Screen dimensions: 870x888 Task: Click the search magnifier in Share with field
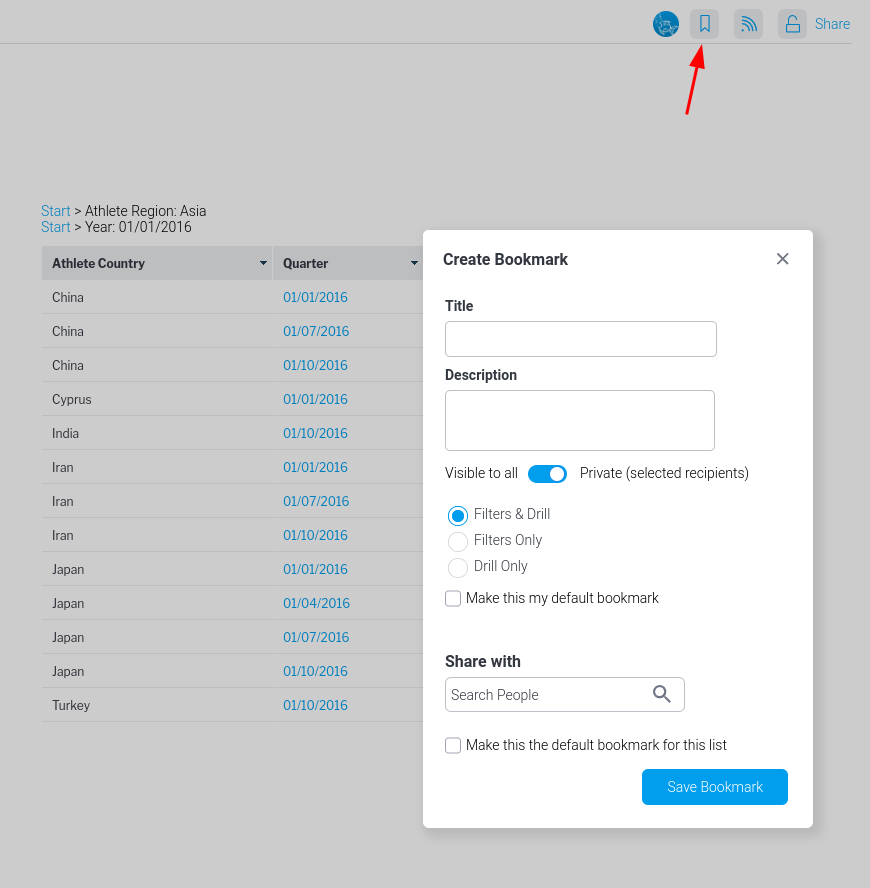click(x=661, y=693)
